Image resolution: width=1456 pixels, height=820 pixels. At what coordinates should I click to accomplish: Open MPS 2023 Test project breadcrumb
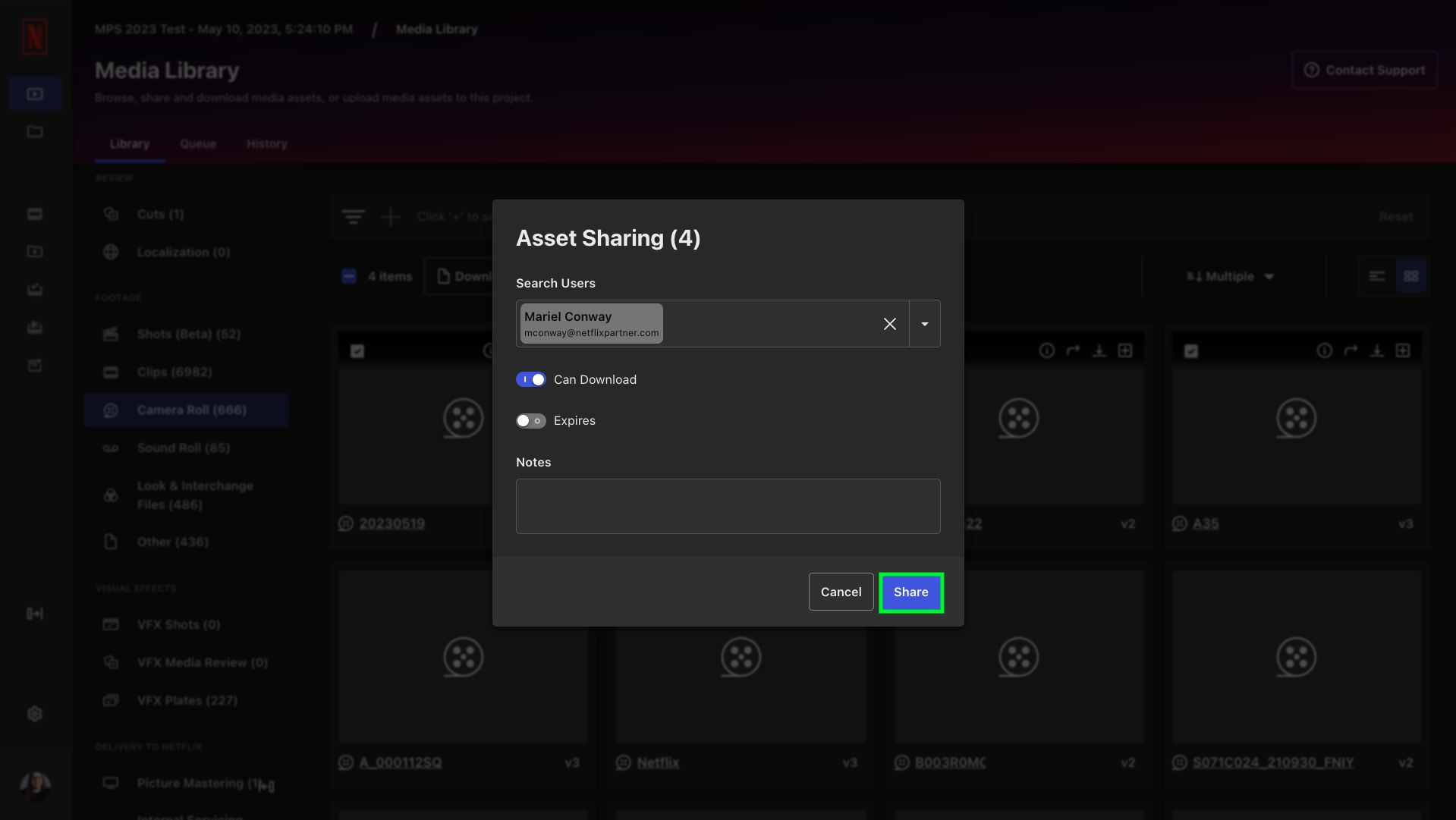pyautogui.click(x=224, y=29)
